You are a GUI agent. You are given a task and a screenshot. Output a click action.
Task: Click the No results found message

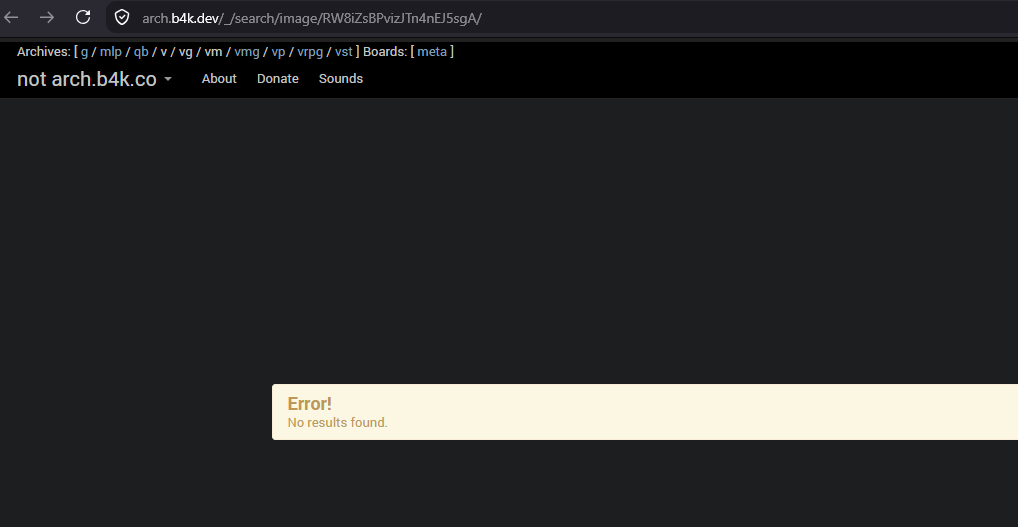tap(338, 423)
